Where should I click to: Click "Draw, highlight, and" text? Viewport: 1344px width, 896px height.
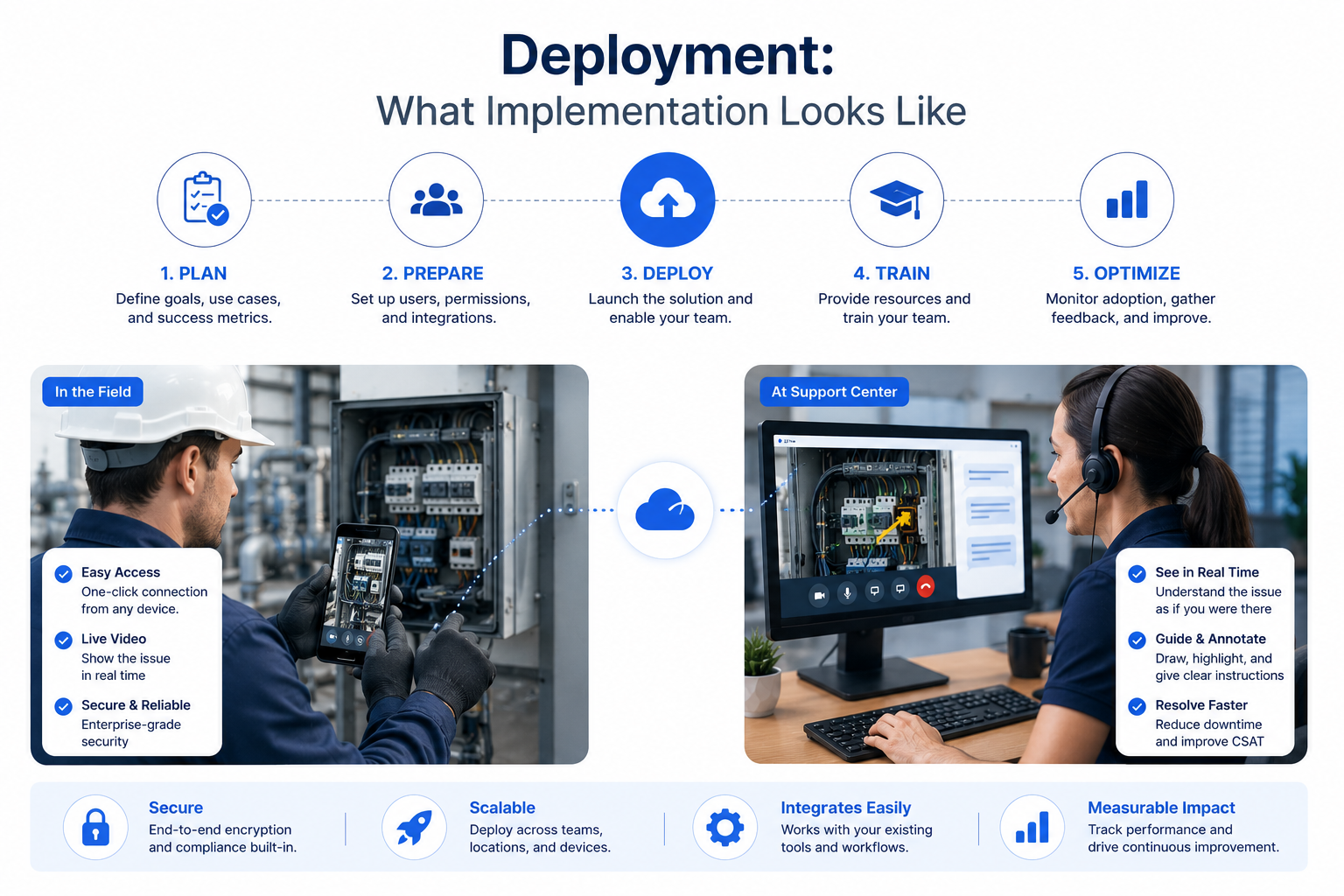[x=1214, y=659]
